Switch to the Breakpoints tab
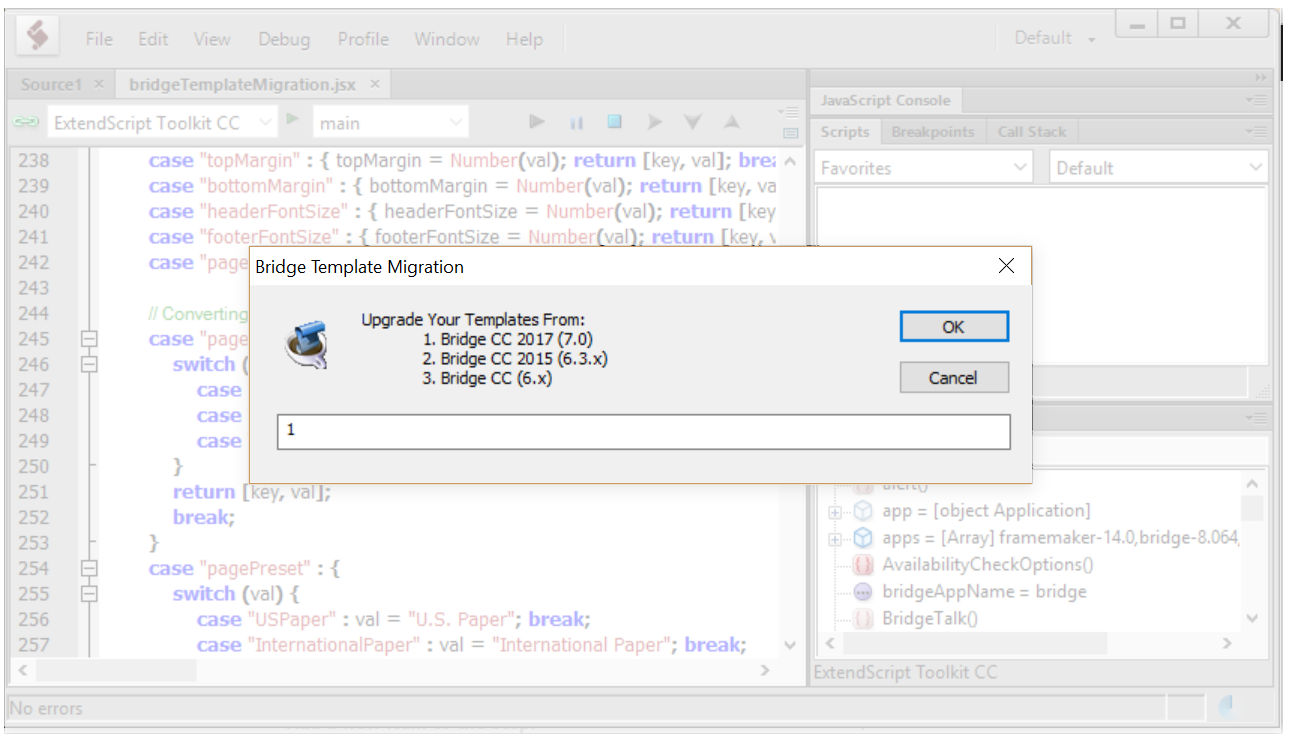This screenshot has height=747, width=1292. pyautogui.click(x=932, y=131)
